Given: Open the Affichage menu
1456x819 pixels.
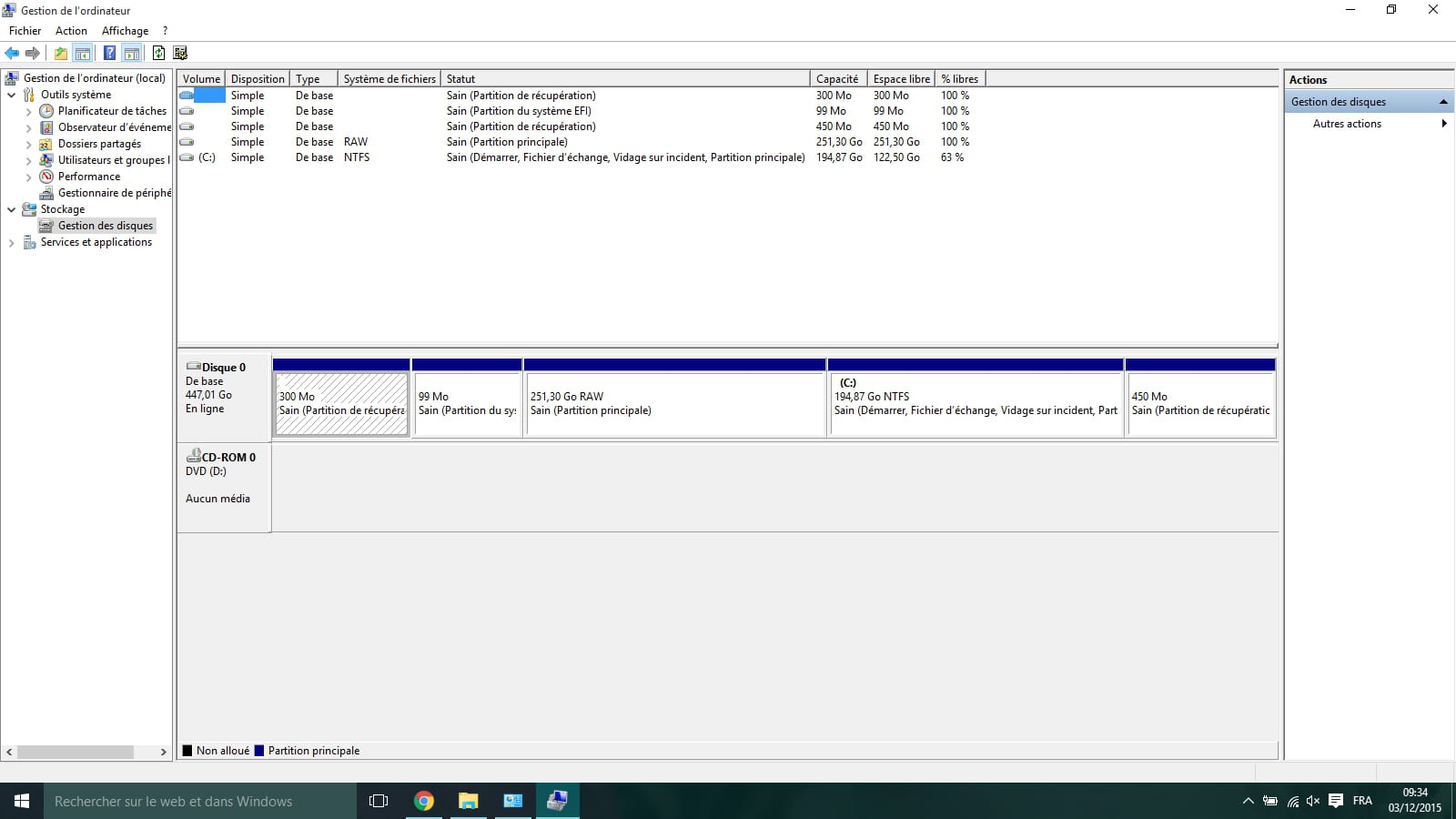Looking at the screenshot, I should (x=125, y=30).
